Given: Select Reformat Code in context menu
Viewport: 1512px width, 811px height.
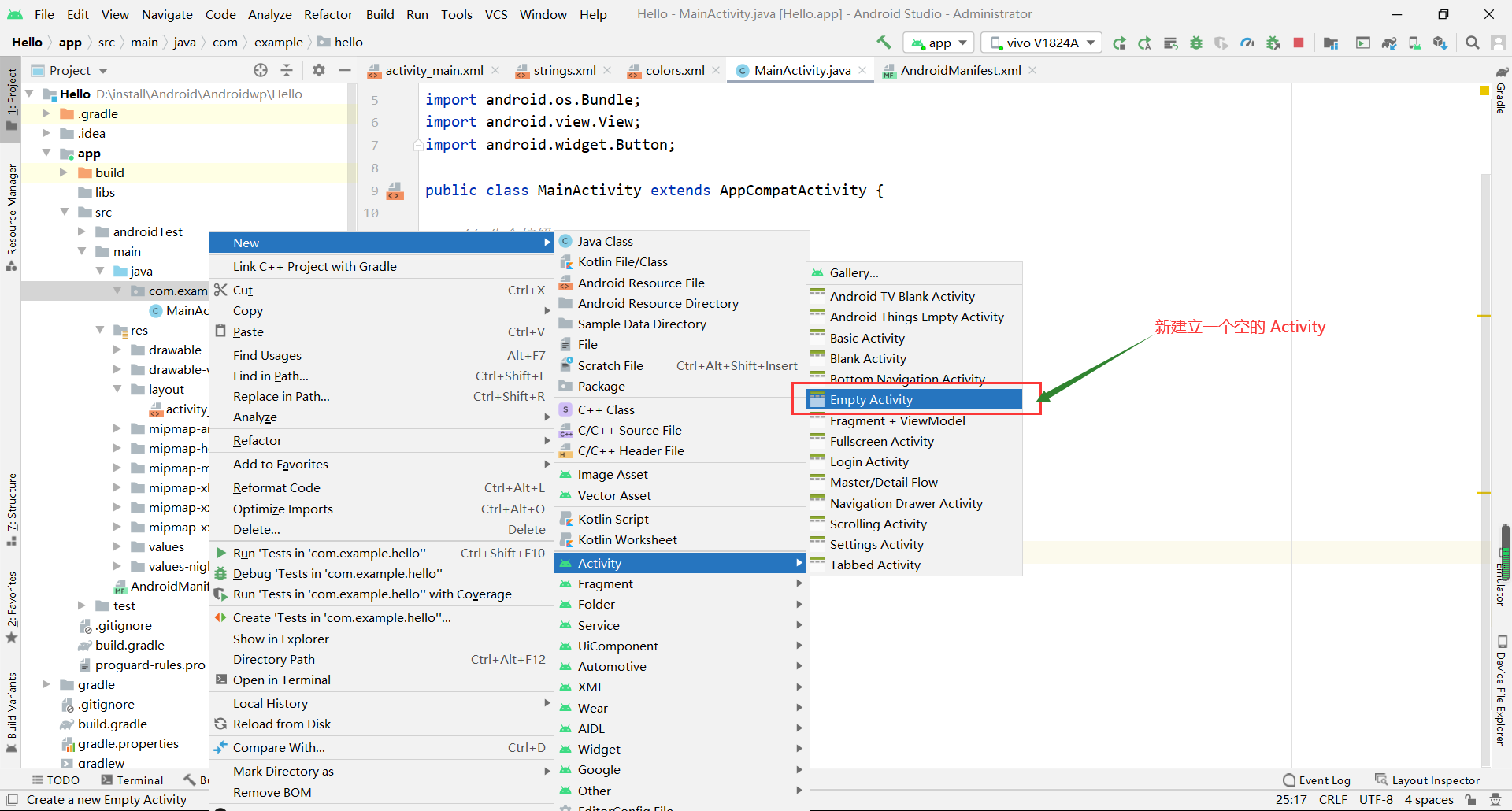Looking at the screenshot, I should [382, 488].
